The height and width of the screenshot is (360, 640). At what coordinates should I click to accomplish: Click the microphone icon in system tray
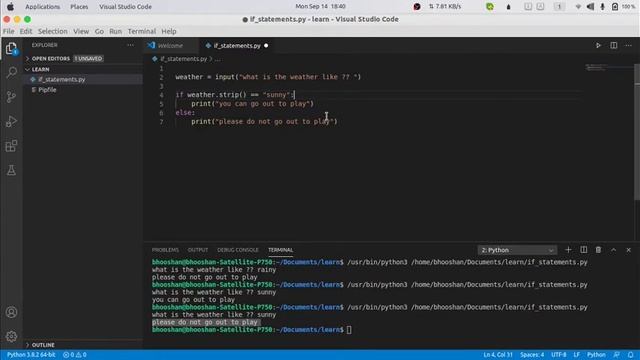602,7
